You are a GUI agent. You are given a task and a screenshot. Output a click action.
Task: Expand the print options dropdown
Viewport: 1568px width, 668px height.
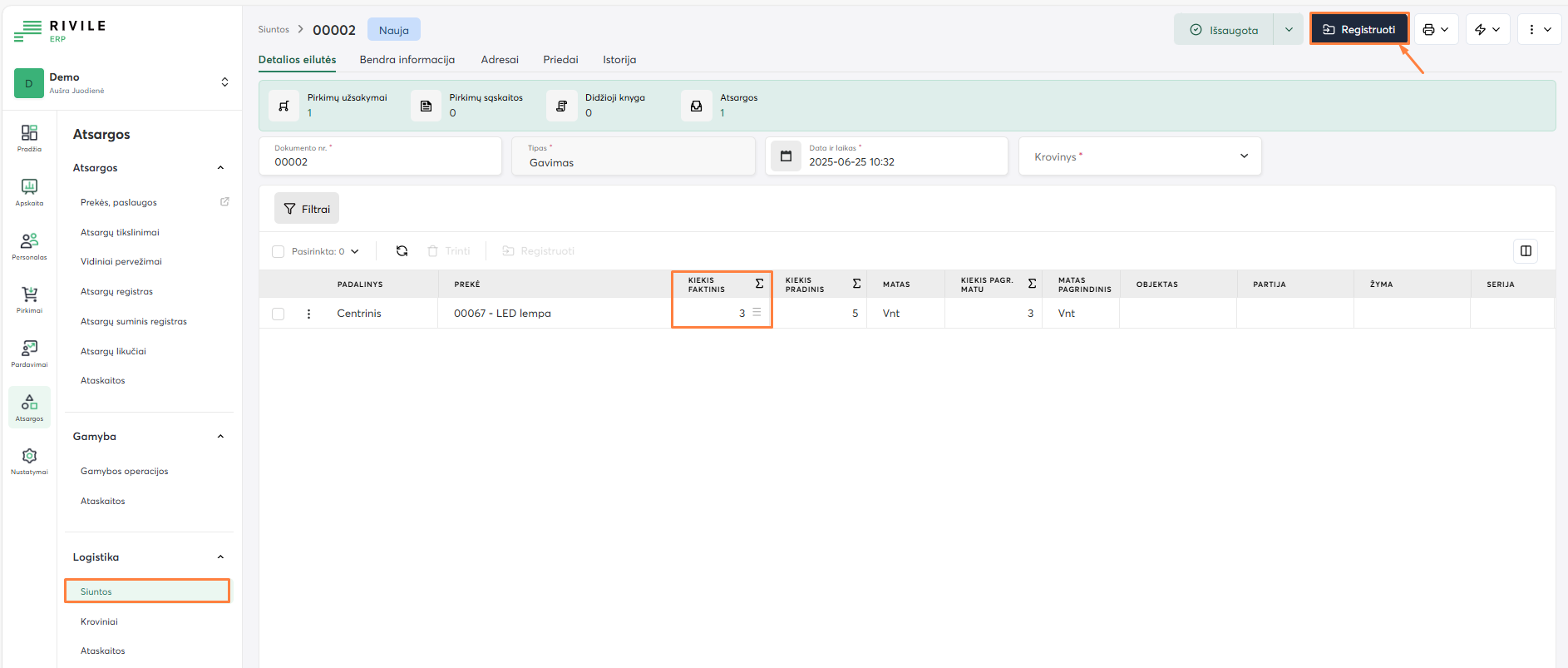point(1436,30)
